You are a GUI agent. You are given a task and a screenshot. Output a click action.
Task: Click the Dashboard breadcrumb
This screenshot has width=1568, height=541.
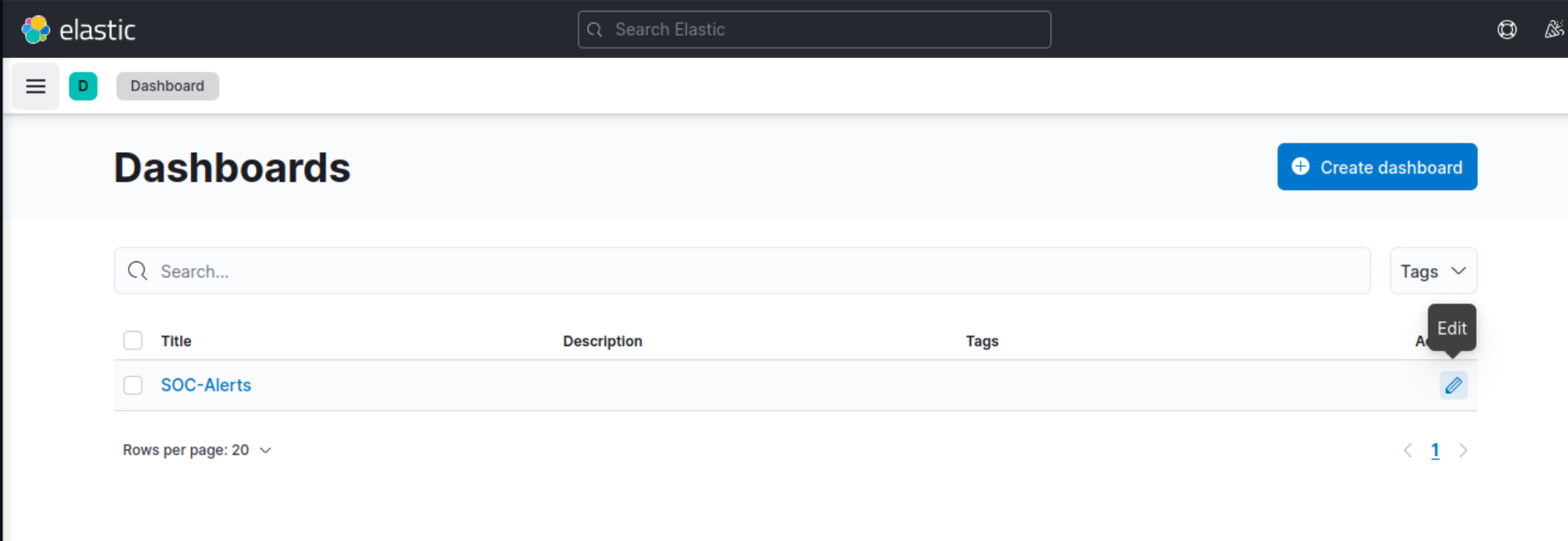(167, 86)
